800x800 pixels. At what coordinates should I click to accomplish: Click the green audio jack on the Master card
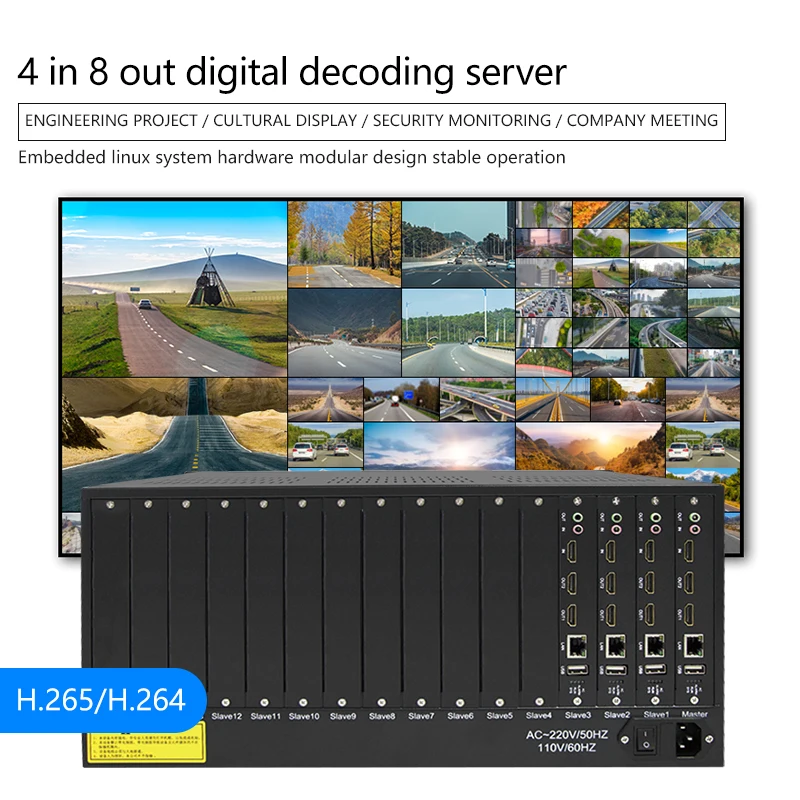(694, 517)
